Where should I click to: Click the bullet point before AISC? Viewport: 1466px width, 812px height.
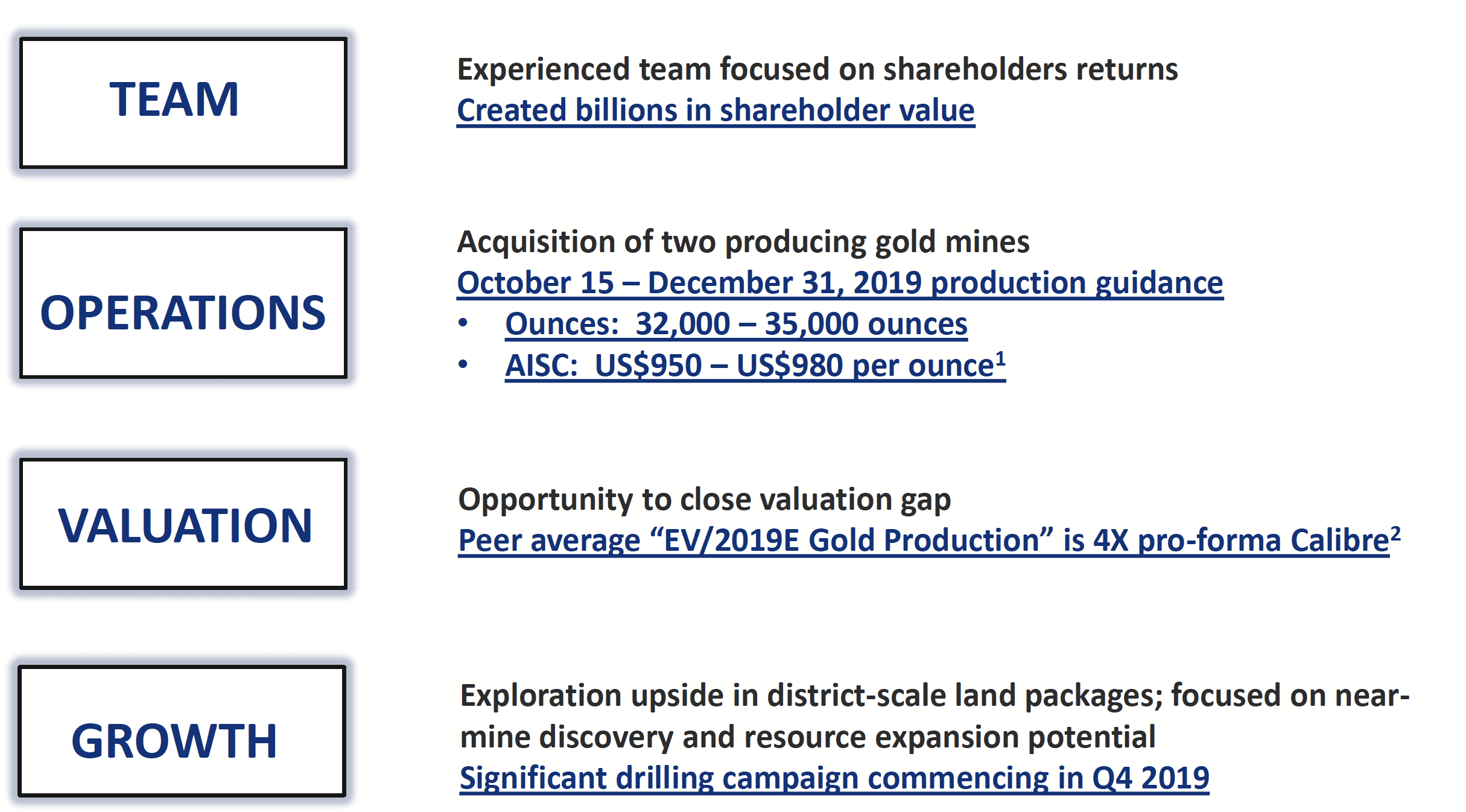coord(463,364)
